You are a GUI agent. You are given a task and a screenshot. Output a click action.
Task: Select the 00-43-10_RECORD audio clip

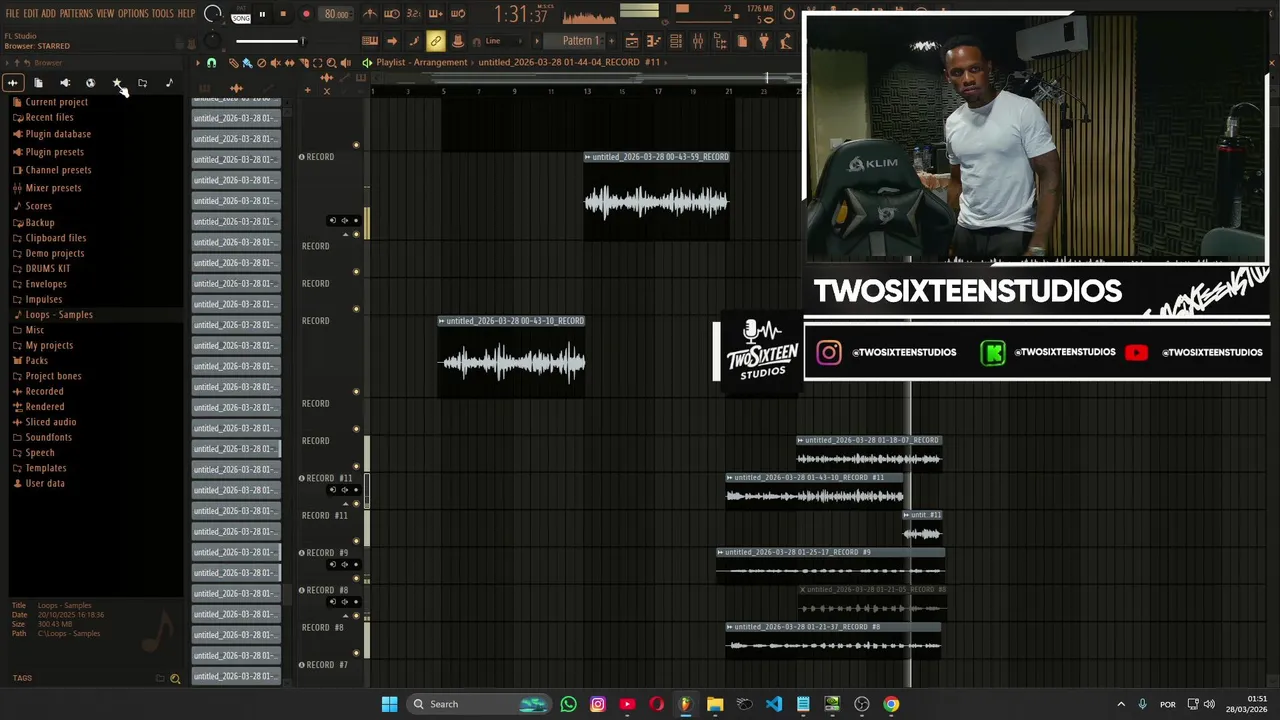511,357
